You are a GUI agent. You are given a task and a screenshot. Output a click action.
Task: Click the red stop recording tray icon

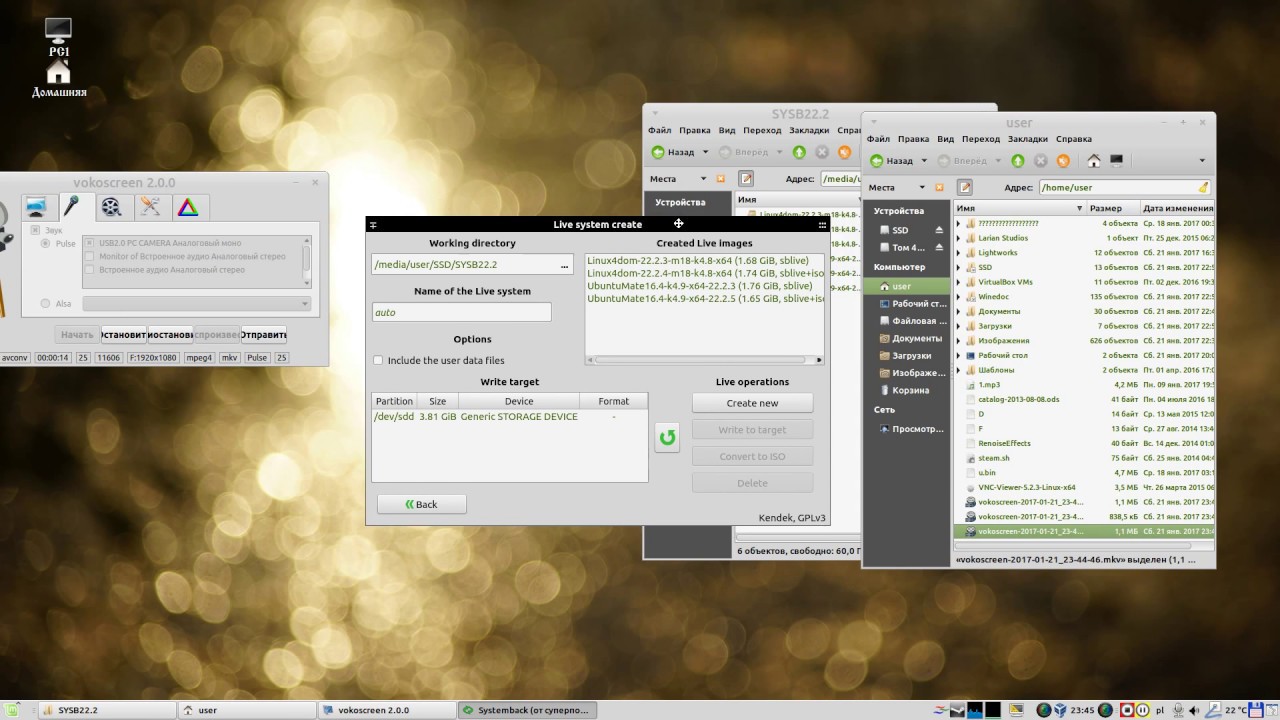point(1127,710)
